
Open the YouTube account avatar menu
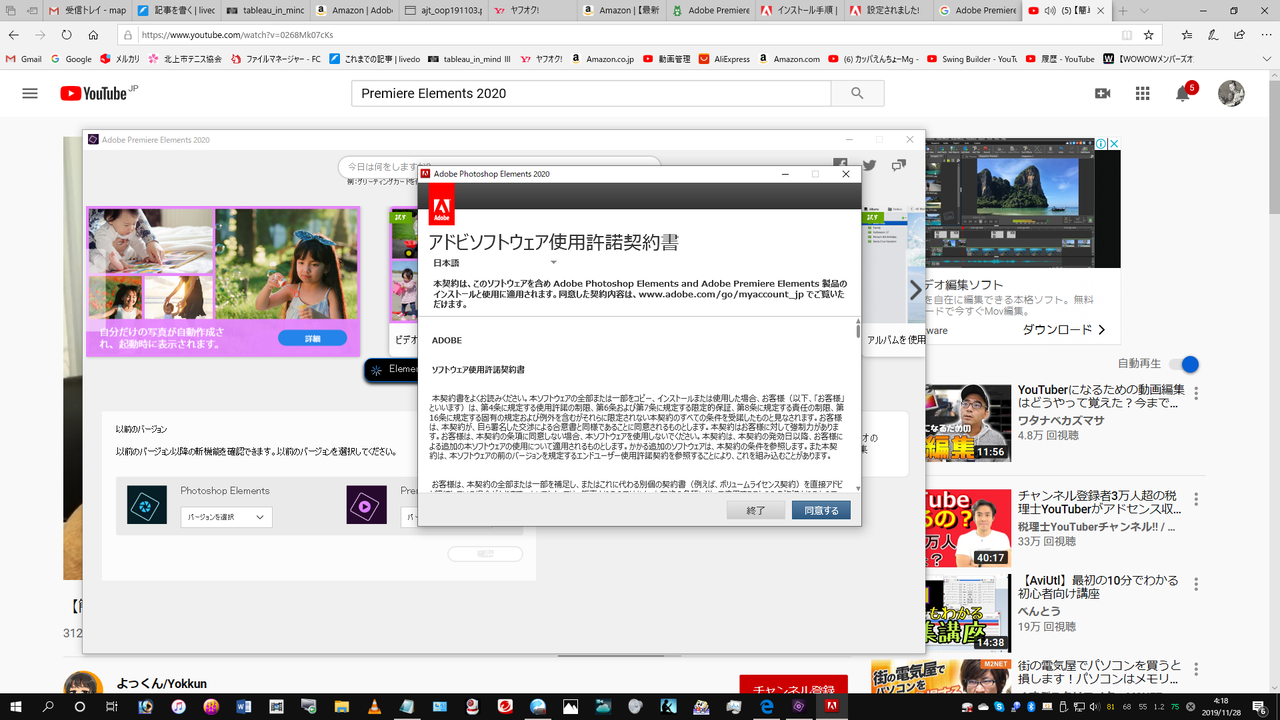(1231, 93)
